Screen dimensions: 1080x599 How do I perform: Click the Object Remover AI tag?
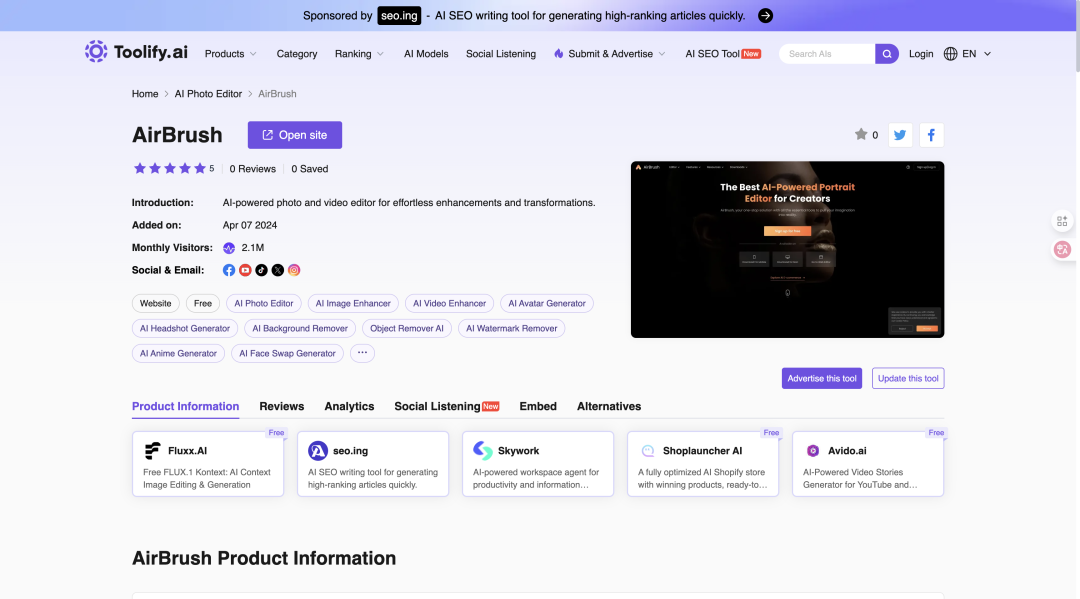tap(406, 328)
